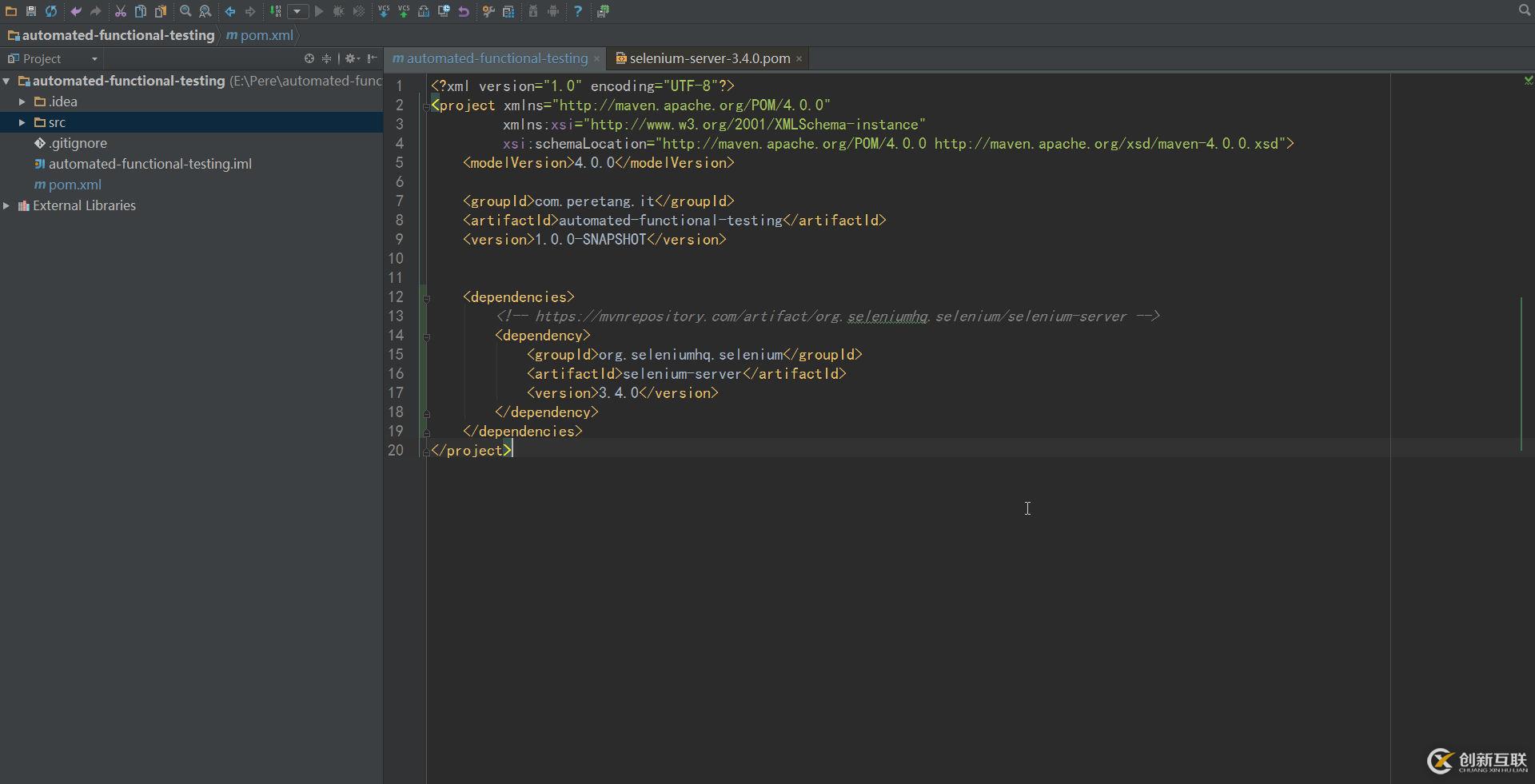
Task: Click the Help question mark icon
Action: click(578, 11)
